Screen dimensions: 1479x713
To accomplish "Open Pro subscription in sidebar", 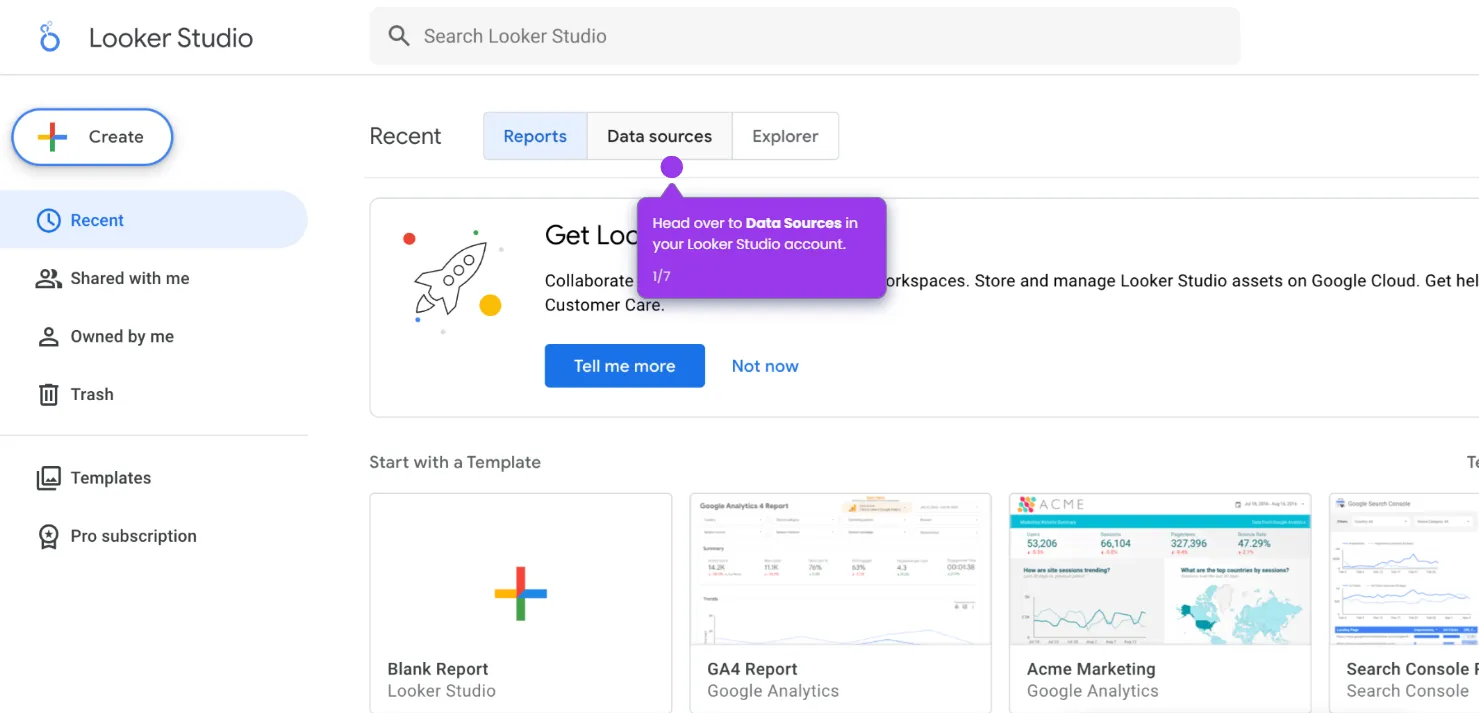I will (x=153, y=536).
